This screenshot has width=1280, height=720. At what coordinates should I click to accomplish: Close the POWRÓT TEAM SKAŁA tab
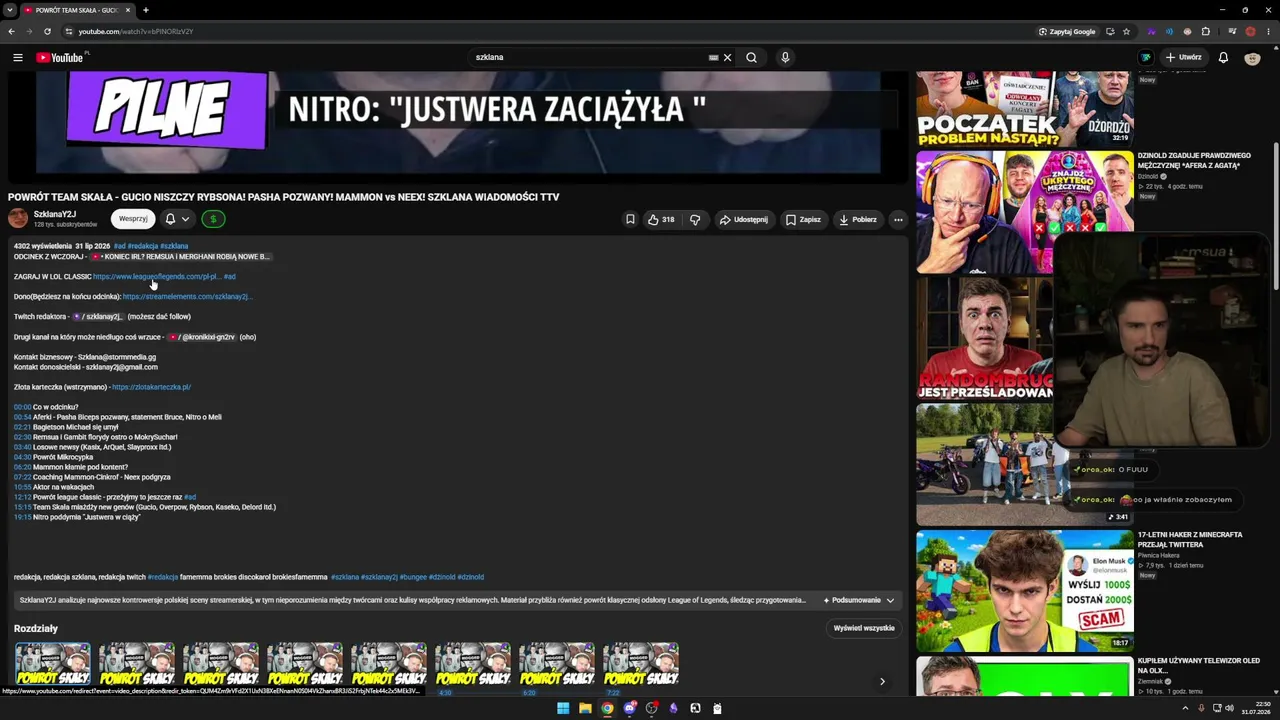(127, 10)
